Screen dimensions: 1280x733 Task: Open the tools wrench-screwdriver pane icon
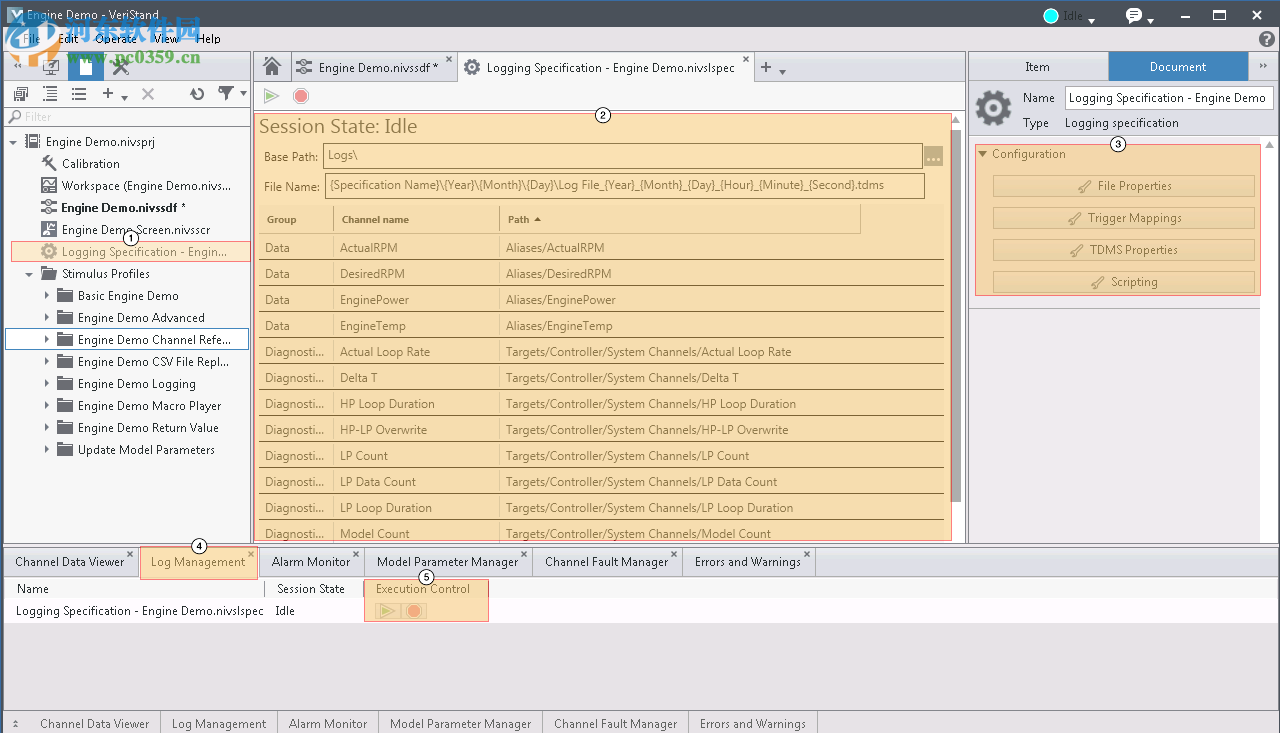click(121, 67)
